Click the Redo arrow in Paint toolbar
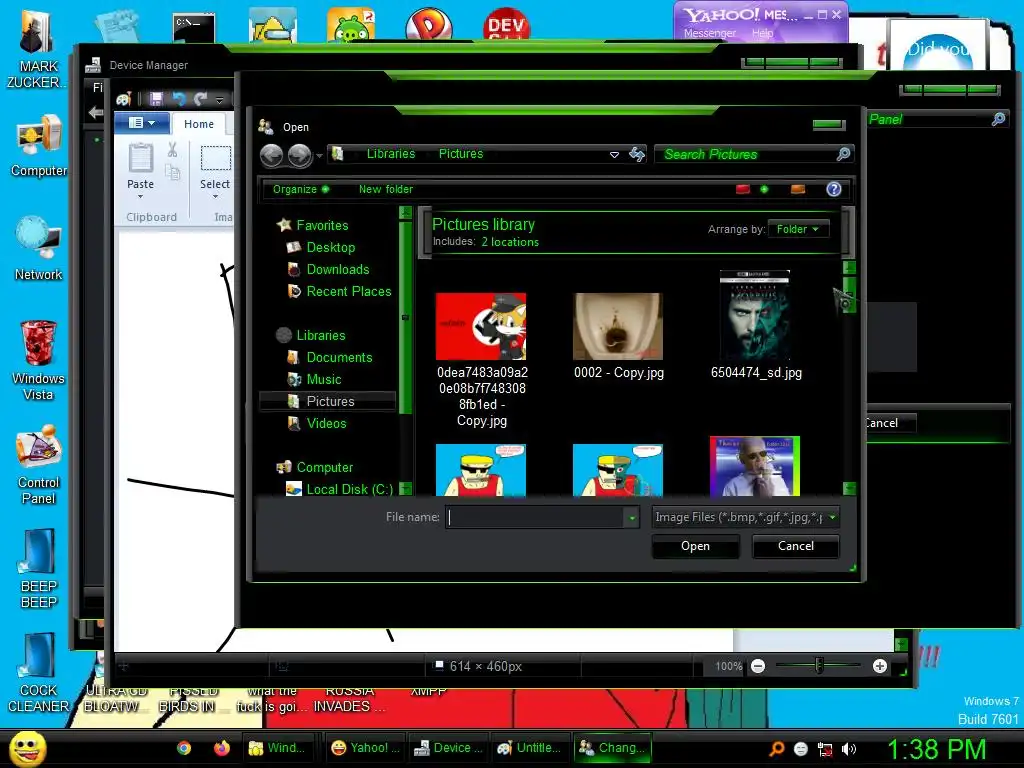This screenshot has height=768, width=1024. (x=200, y=99)
